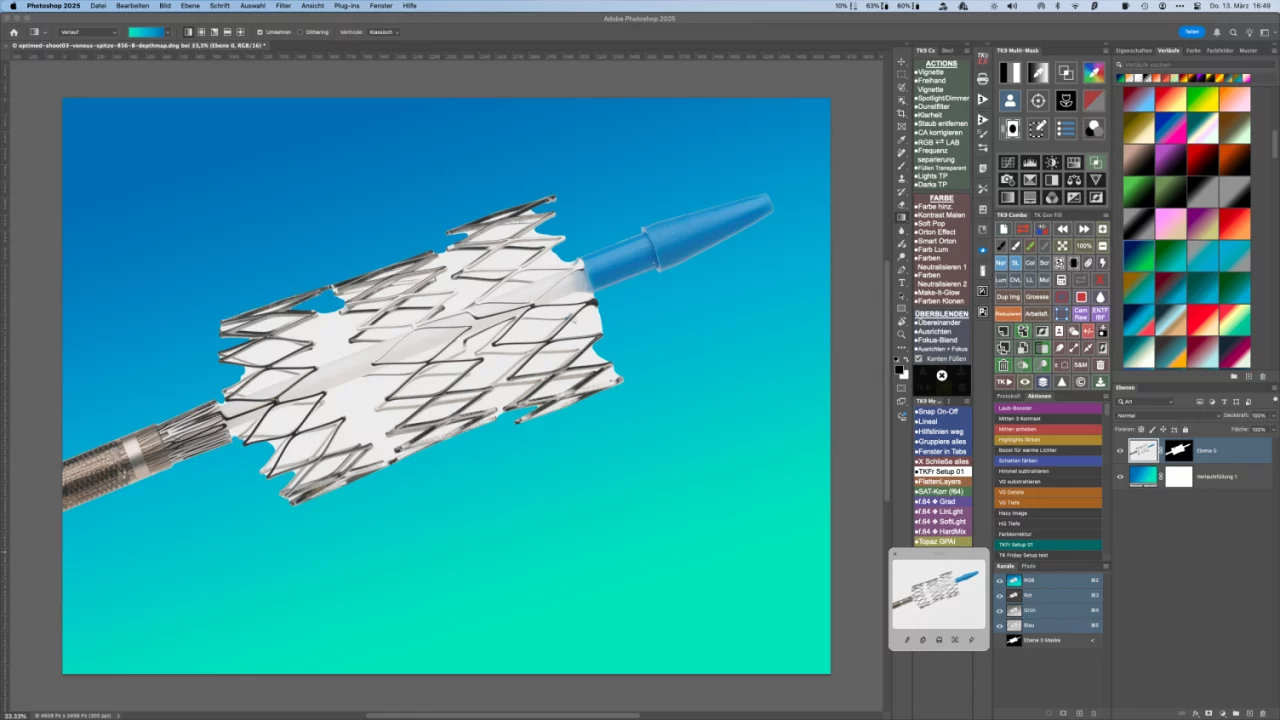1280x720 pixels.
Task: Select the Zoom tool in the toolbar
Action: [901, 335]
